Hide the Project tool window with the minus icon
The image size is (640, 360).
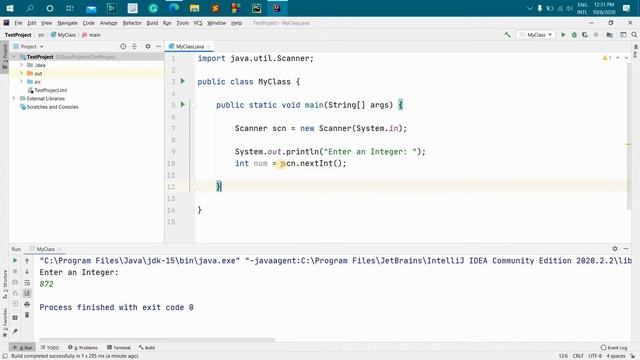click(x=158, y=47)
